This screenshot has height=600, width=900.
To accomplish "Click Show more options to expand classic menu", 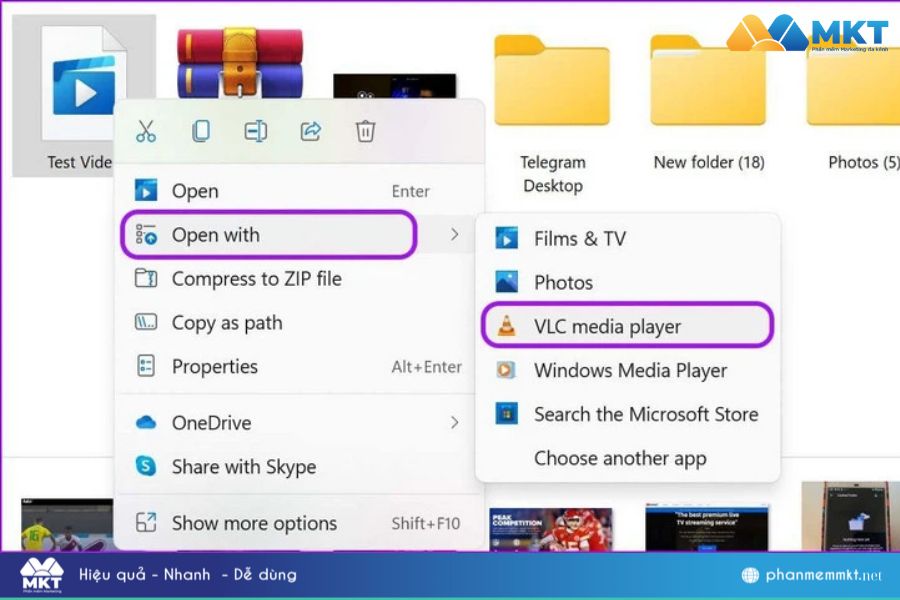I will (x=253, y=523).
